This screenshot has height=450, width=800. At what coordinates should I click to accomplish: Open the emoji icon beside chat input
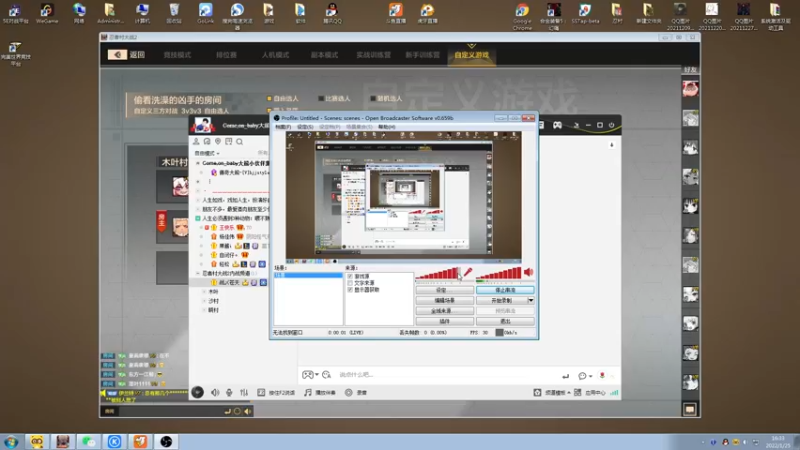[x=327, y=374]
